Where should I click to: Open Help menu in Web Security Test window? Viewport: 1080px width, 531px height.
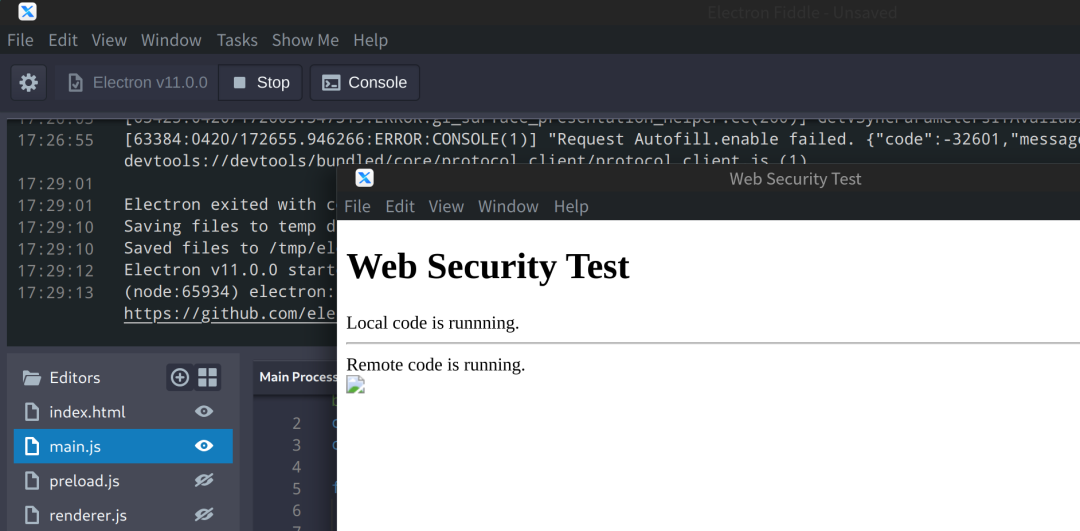pos(571,207)
